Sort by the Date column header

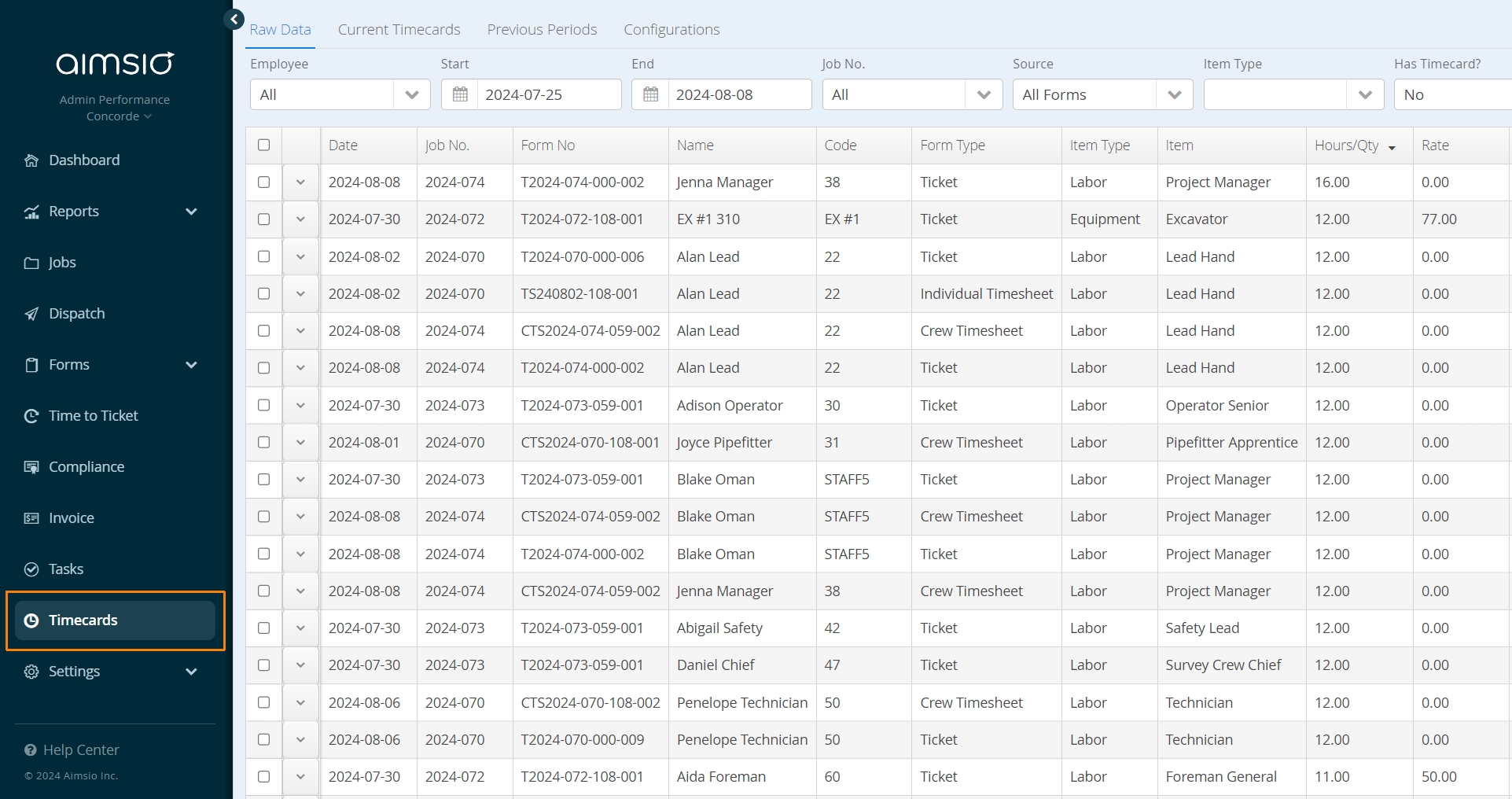click(368, 145)
